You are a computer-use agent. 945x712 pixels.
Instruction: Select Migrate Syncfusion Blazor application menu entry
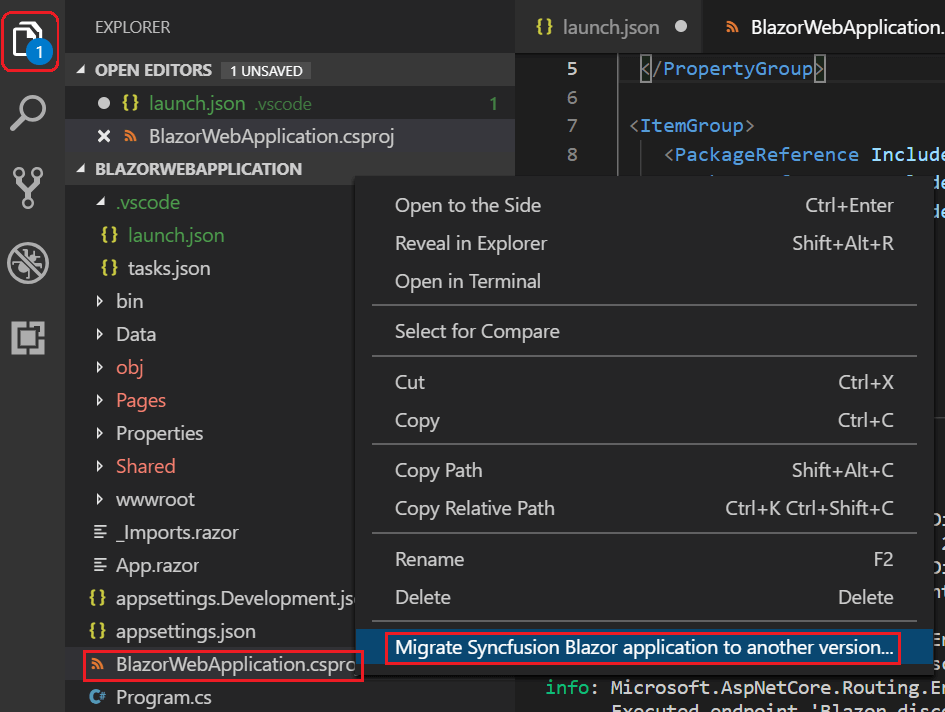click(644, 647)
